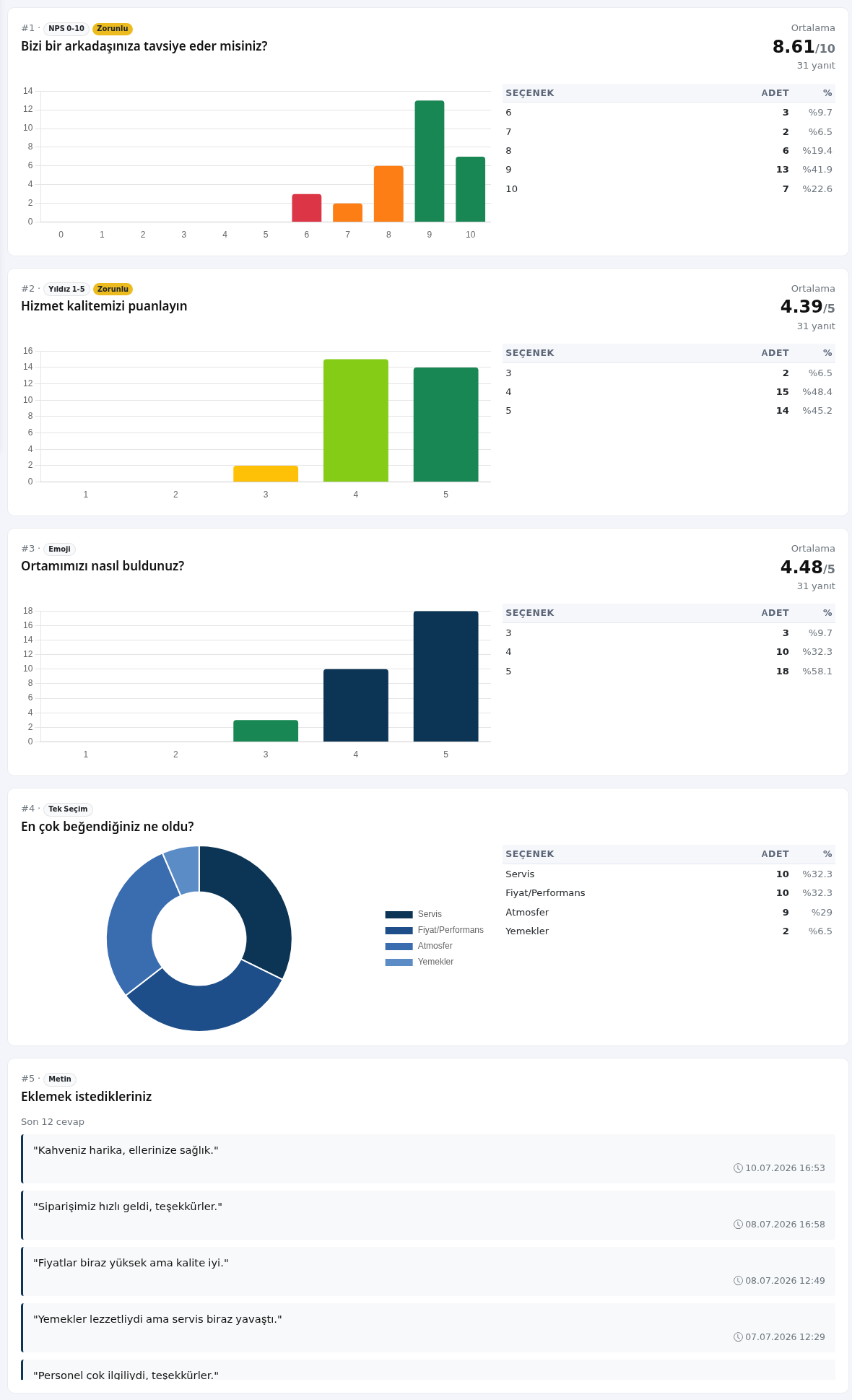Open the question title "Bizi bir arkadaşınıza tavsiye eder misiniz?"
This screenshot has height=1400, width=852.
pos(144,46)
